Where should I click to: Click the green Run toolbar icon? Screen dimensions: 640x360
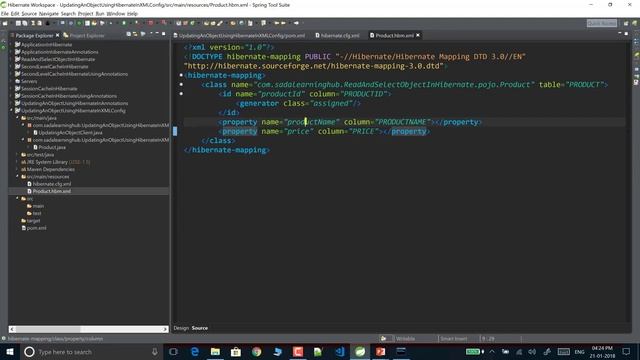click(x=124, y=23)
